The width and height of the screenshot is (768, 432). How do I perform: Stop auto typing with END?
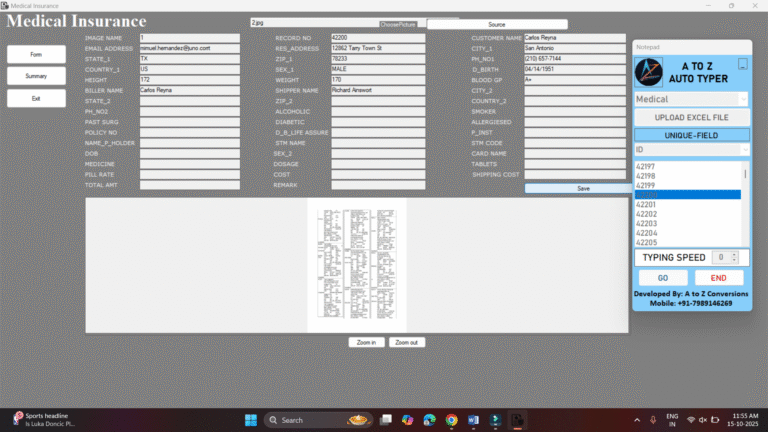719,278
